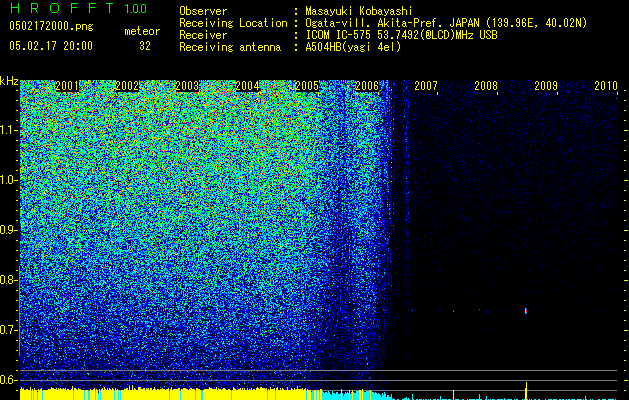
Task: Click the ICOM IC-575 53.7492 MHz receiver text
Action: (401, 35)
